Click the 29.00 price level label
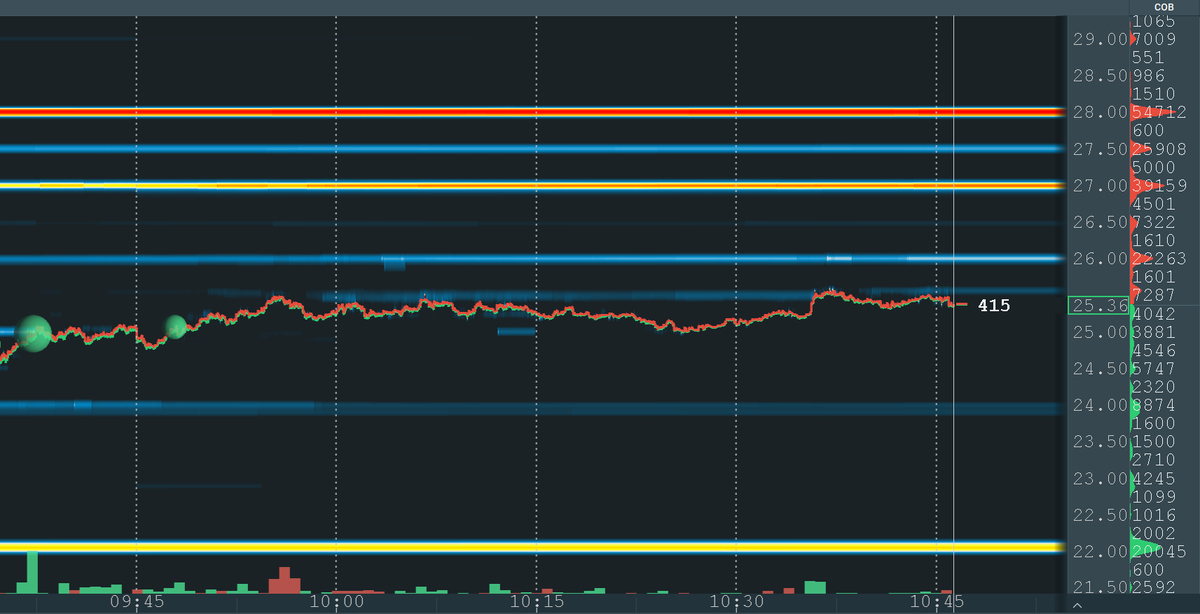1200x614 pixels. click(1100, 39)
